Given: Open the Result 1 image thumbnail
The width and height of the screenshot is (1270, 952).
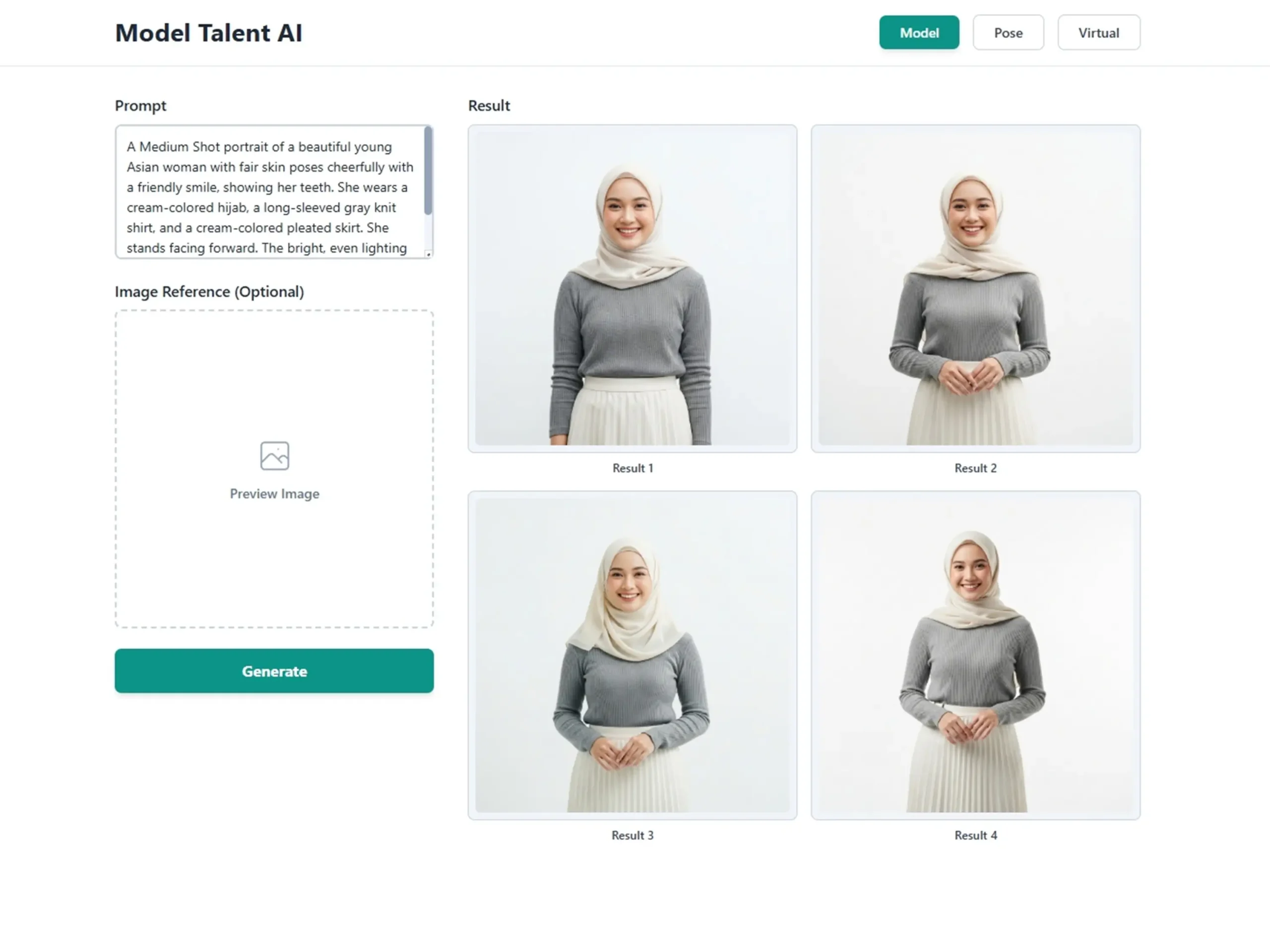Looking at the screenshot, I should [x=632, y=288].
